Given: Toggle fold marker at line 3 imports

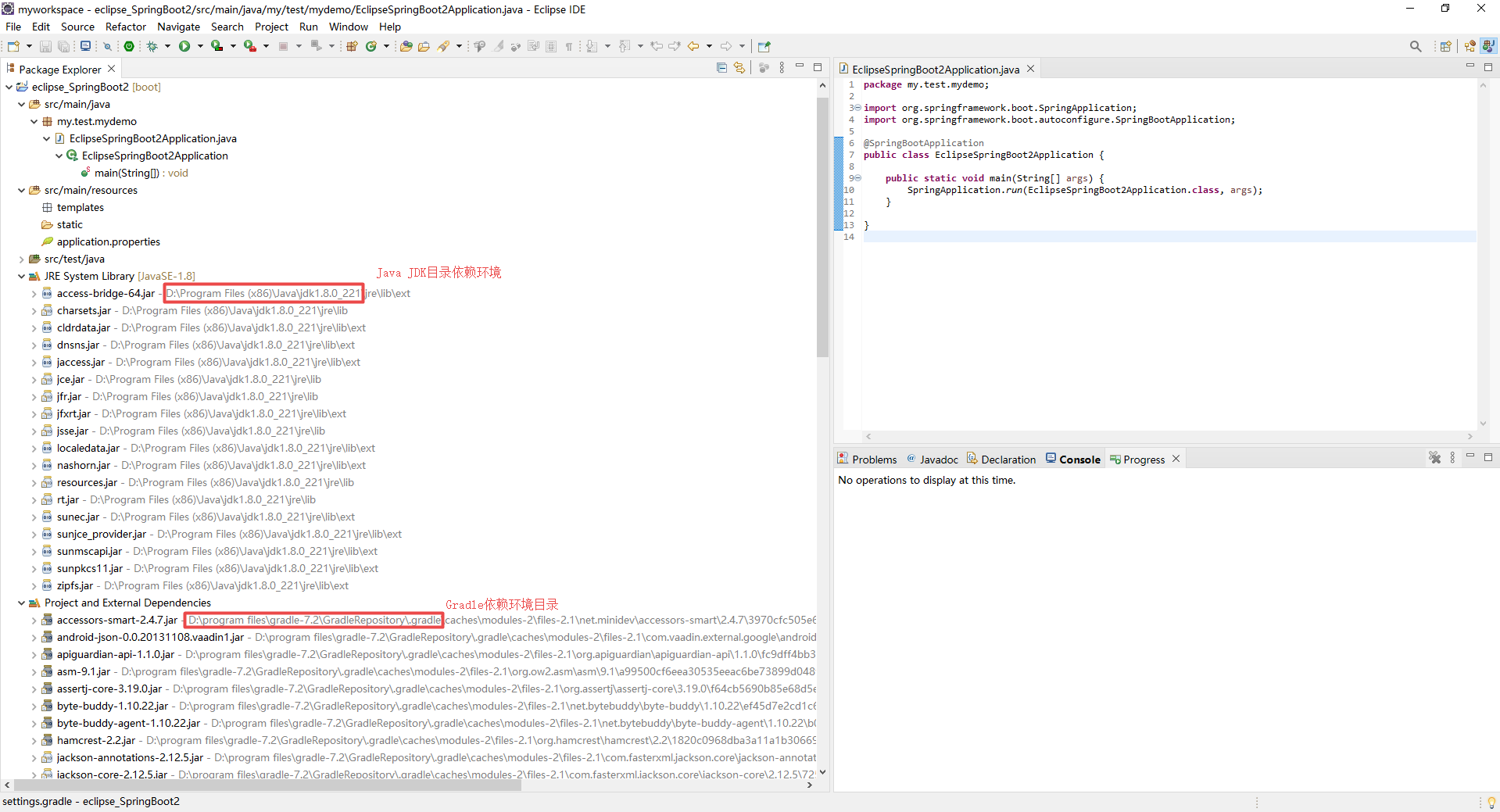Looking at the screenshot, I should coord(857,108).
